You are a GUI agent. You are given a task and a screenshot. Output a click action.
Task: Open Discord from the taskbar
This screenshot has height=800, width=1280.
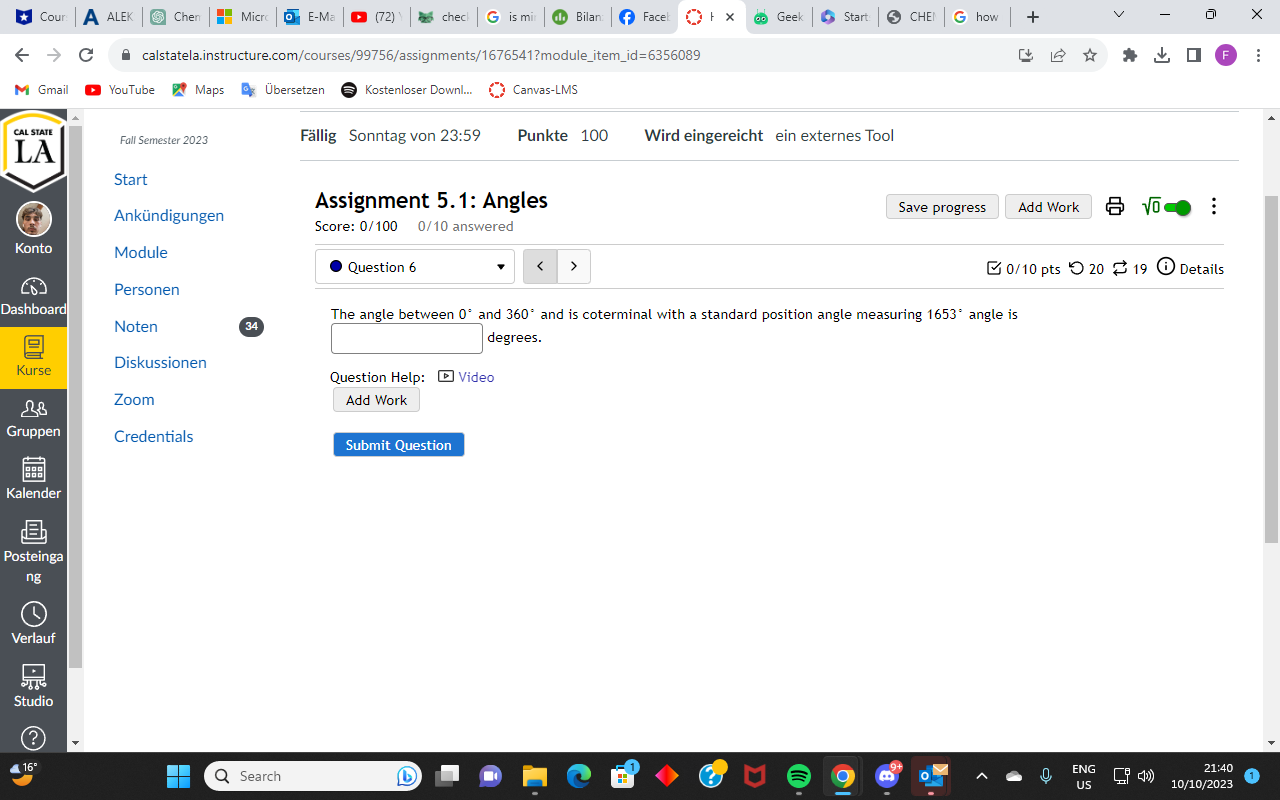[x=887, y=776]
